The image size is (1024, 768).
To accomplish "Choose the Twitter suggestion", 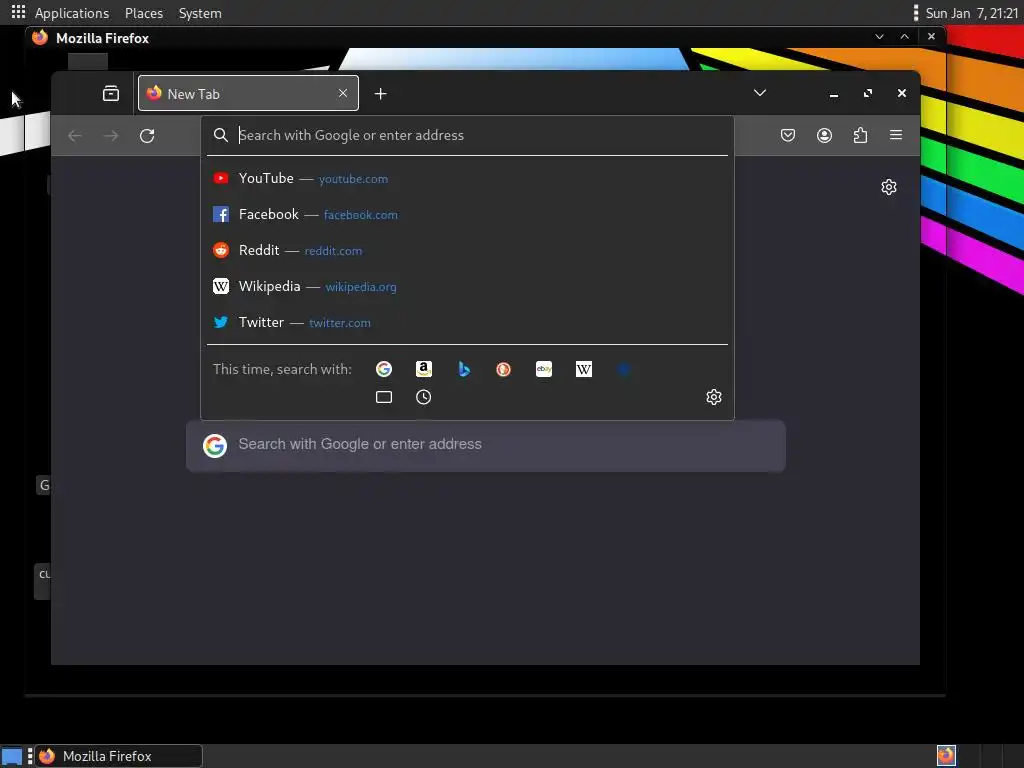I will click(467, 322).
